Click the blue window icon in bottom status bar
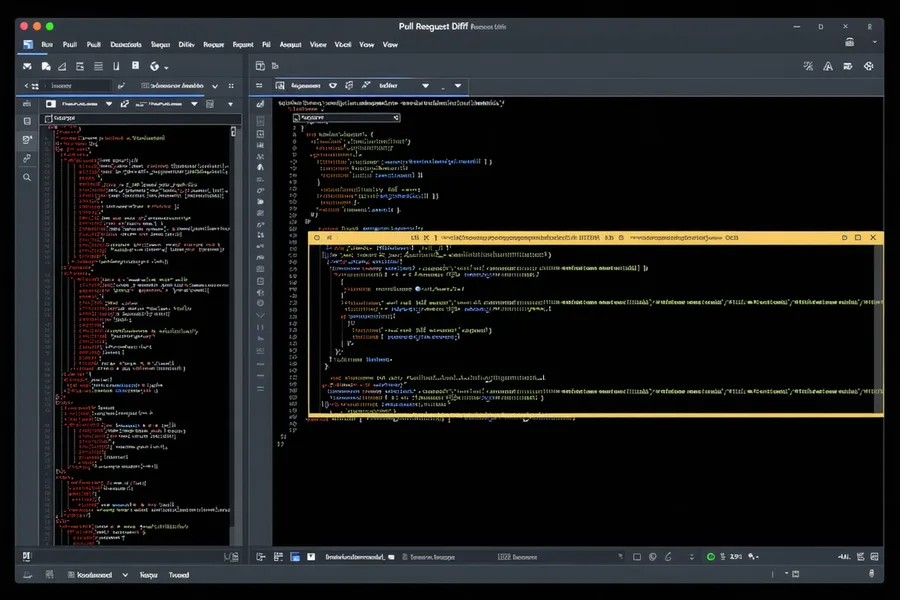Screen dimensions: 900x600 [x=295, y=557]
